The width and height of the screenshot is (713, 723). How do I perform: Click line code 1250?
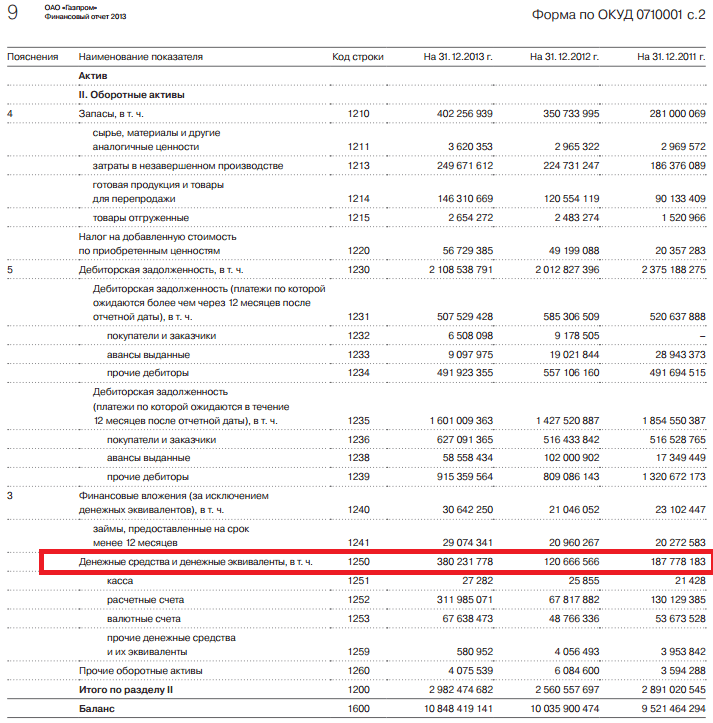point(358,563)
